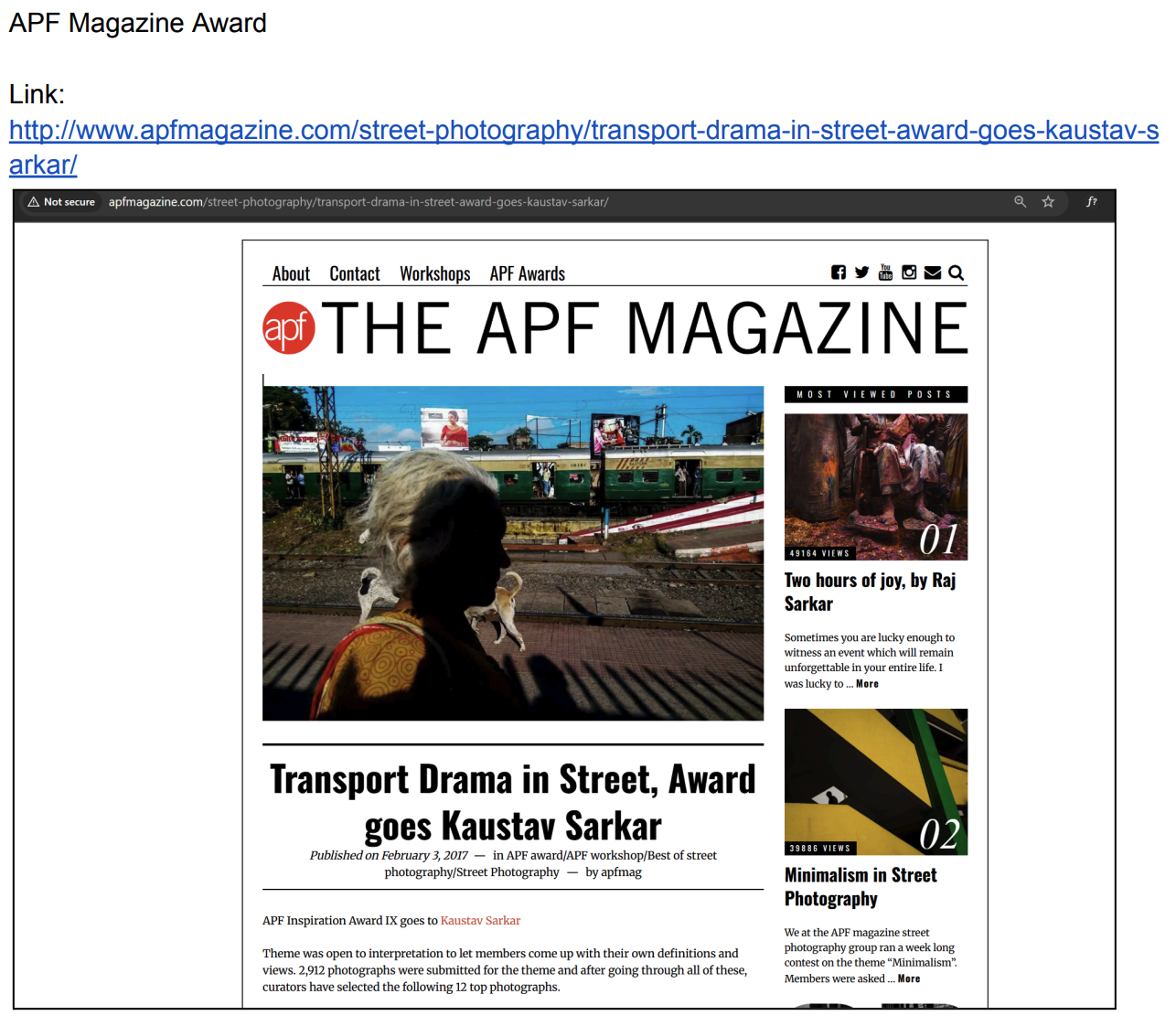Screen dimensions: 1176x1026
Task: Open the Contact menu item
Action: click(x=355, y=273)
